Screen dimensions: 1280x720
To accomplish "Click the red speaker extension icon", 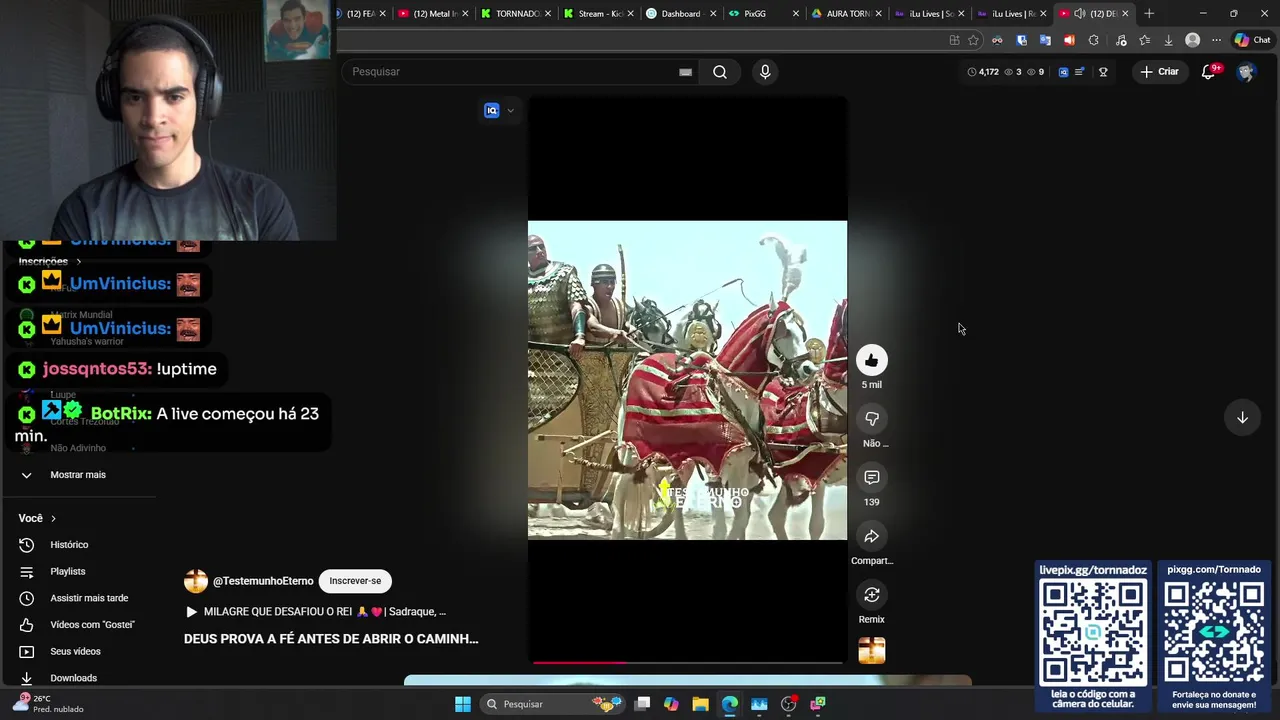I will 1069,40.
